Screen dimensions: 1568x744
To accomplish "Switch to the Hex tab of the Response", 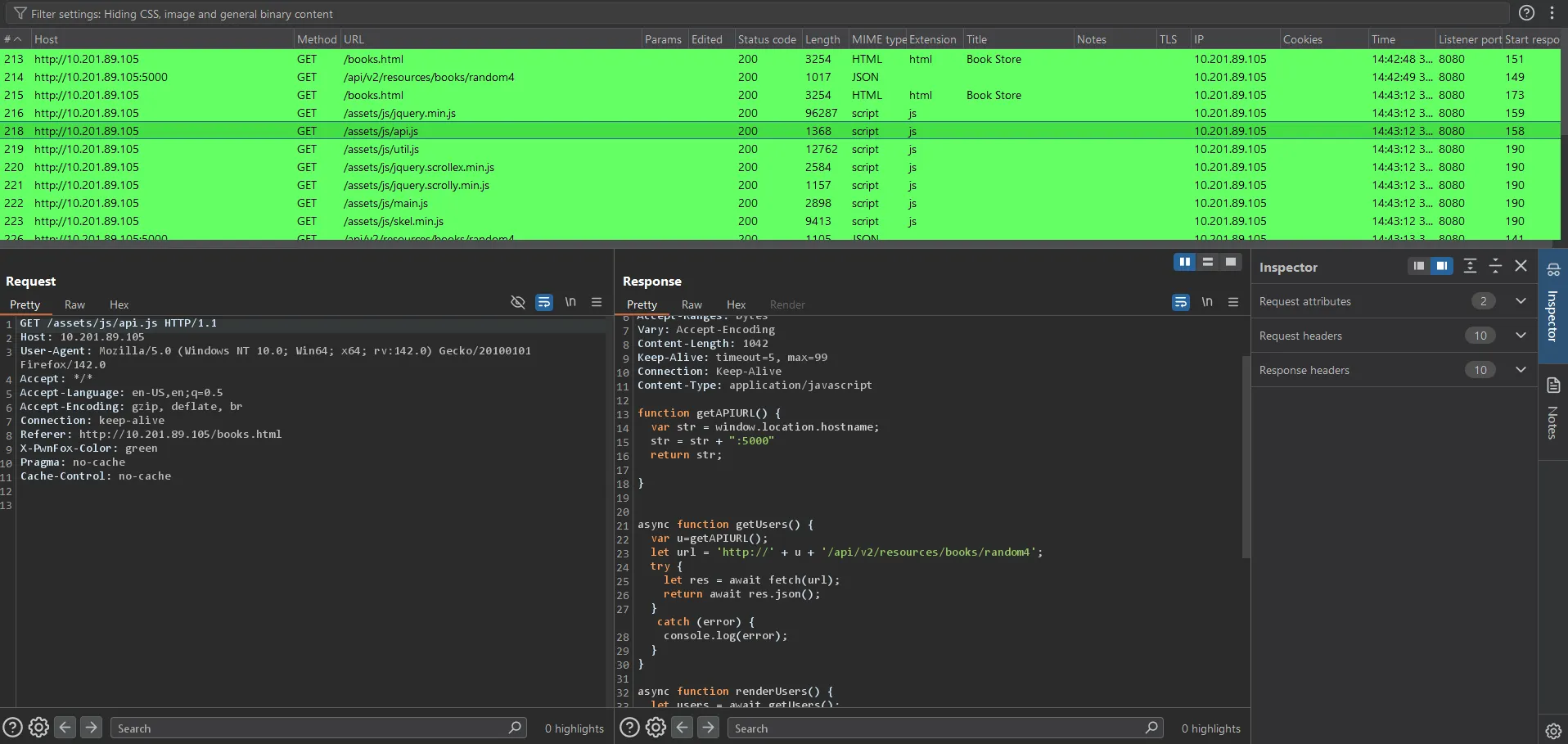I will click(x=736, y=304).
